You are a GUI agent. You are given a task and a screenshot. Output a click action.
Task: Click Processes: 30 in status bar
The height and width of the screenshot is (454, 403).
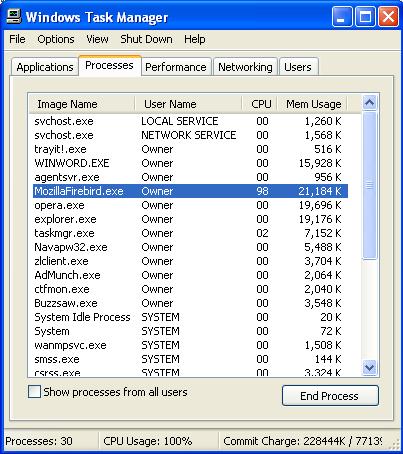39,441
